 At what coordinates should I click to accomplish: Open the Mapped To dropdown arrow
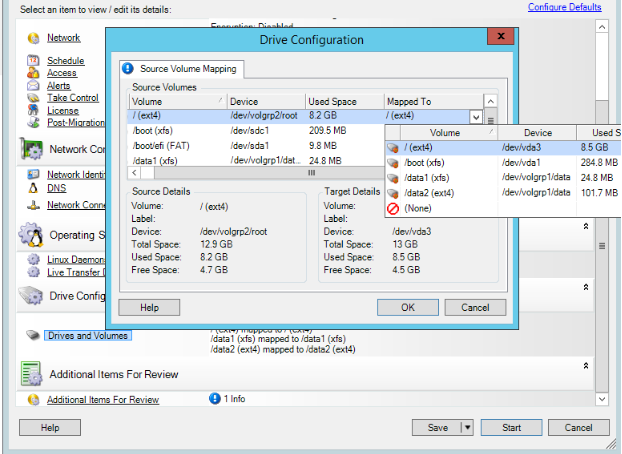click(x=475, y=116)
